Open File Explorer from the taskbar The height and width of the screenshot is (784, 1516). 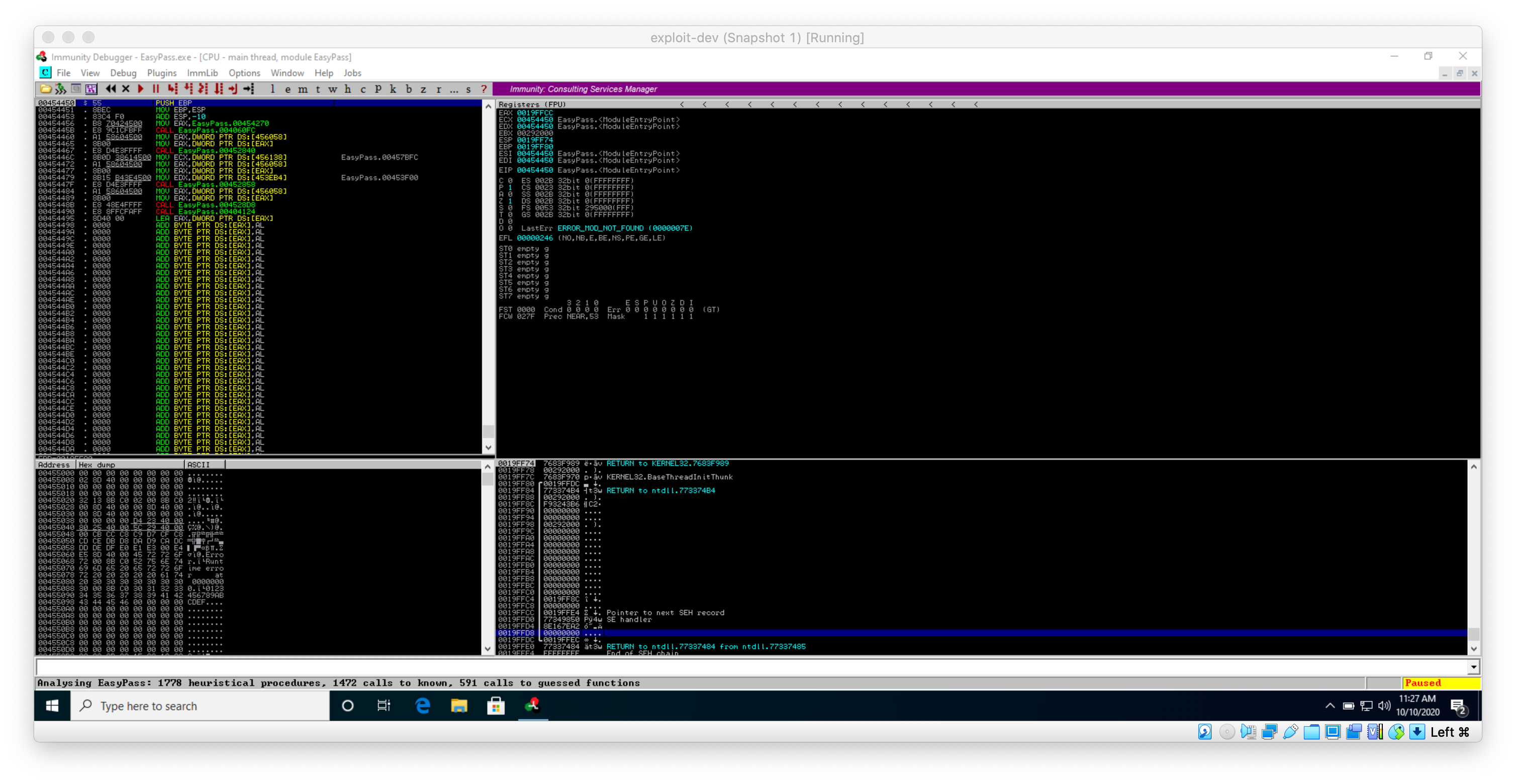pyautogui.click(x=459, y=706)
